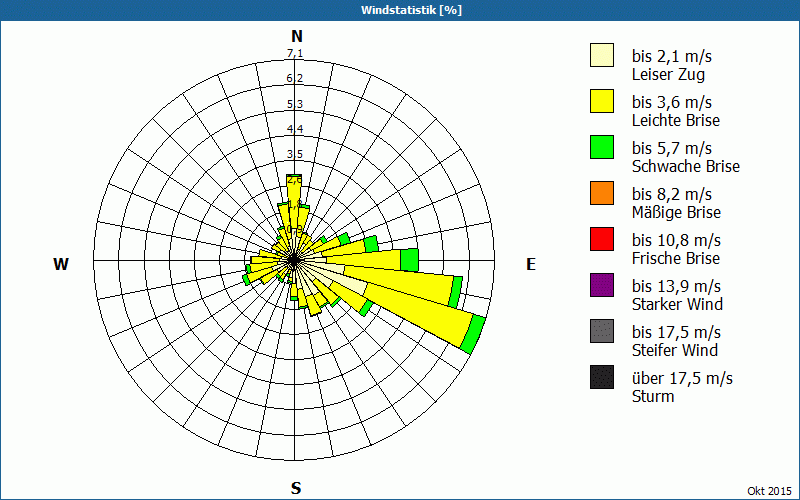Click the 'über 17,5 m/s' speed text
The image size is (800, 500).
click(x=682, y=378)
